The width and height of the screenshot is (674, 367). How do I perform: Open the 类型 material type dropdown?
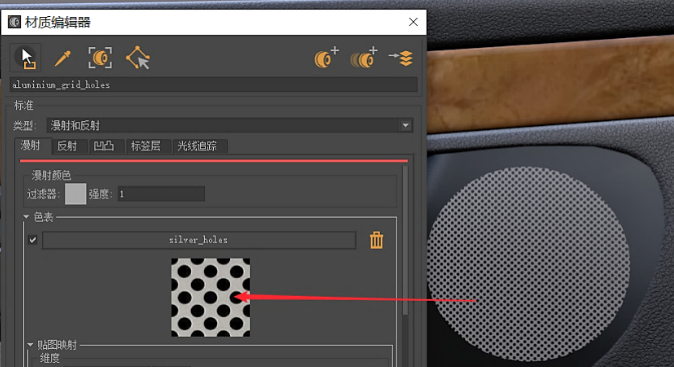230,125
